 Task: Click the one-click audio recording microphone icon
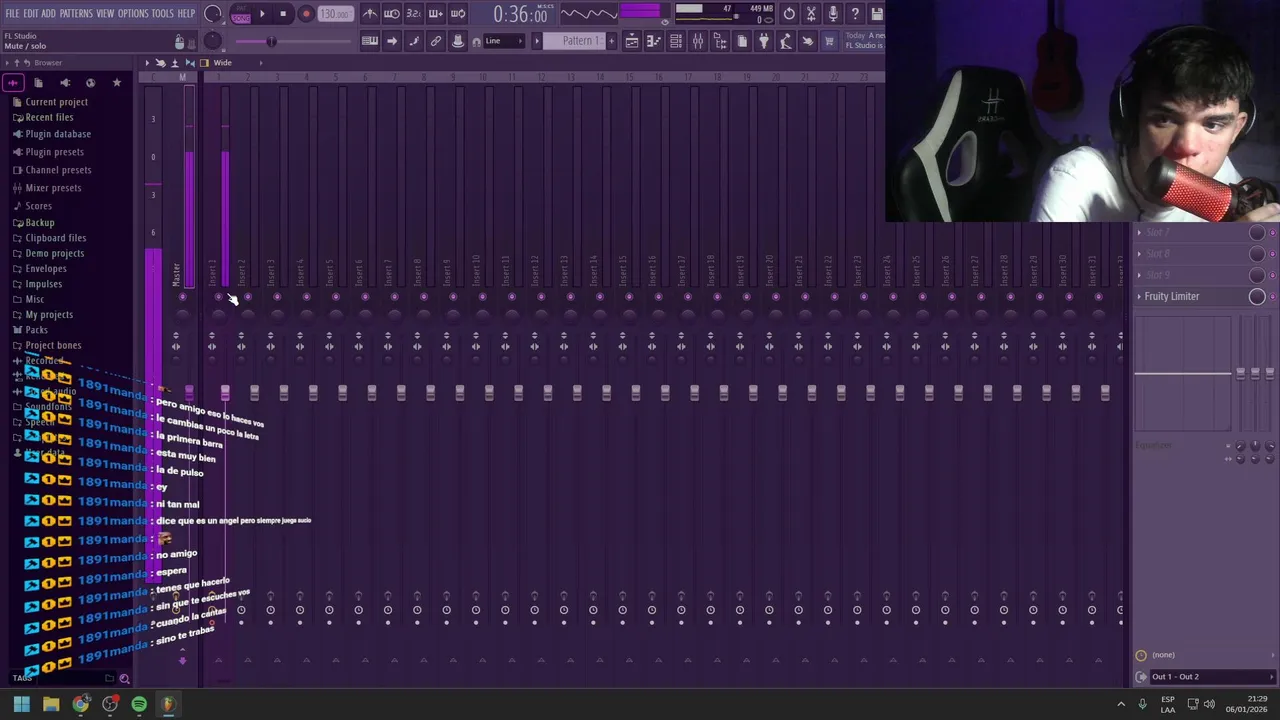click(833, 14)
